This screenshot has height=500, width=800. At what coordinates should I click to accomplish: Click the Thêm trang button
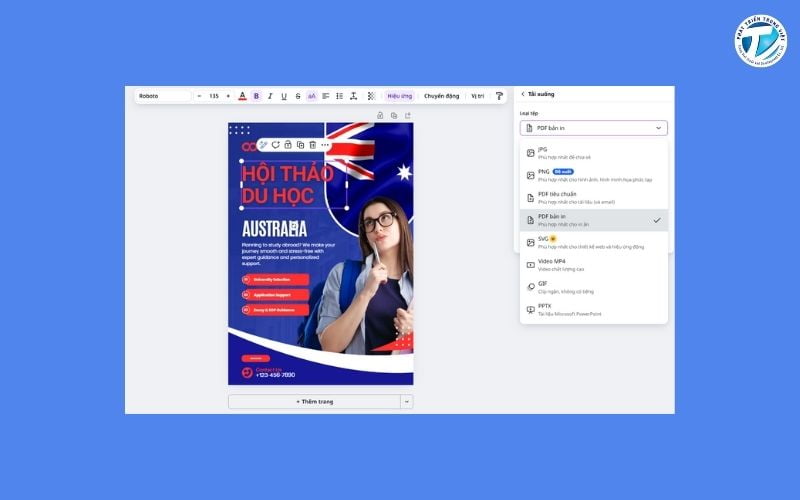click(314, 401)
